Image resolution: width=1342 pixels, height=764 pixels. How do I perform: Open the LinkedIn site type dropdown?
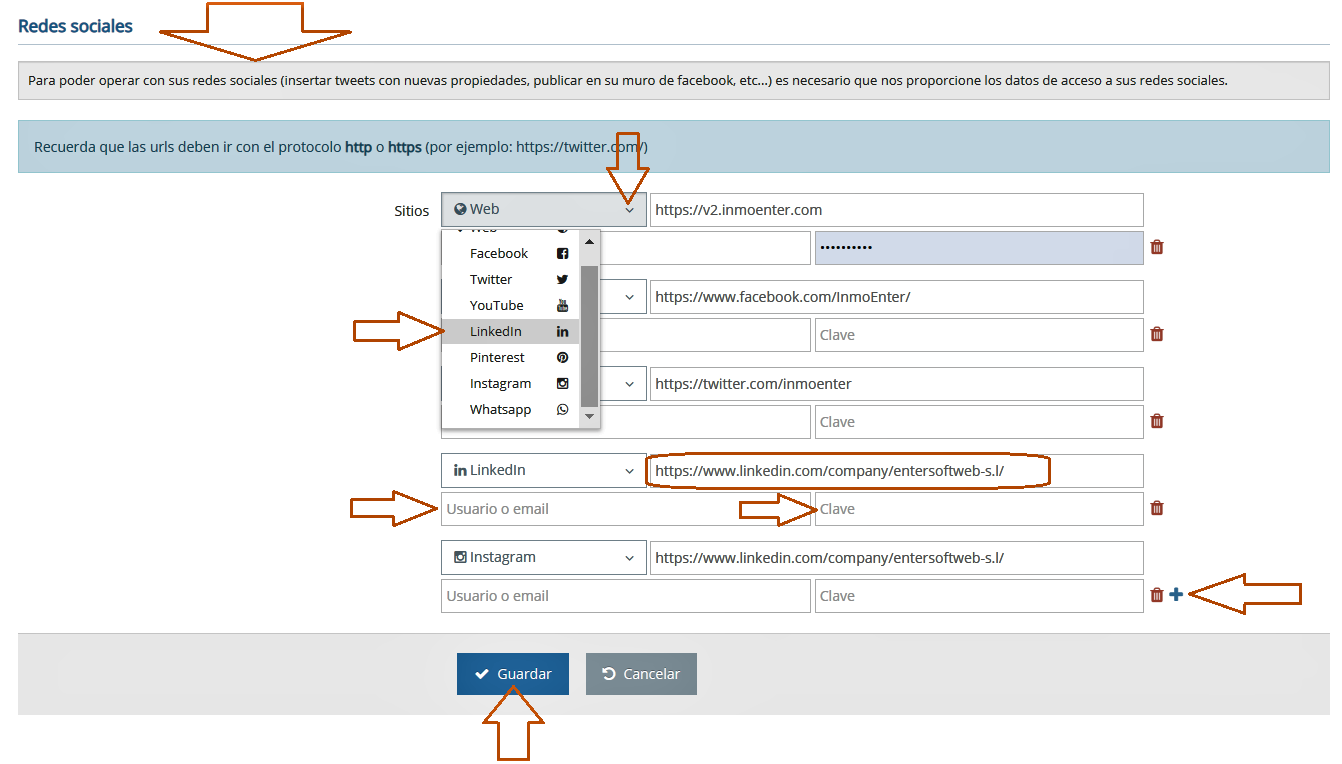tap(544, 471)
